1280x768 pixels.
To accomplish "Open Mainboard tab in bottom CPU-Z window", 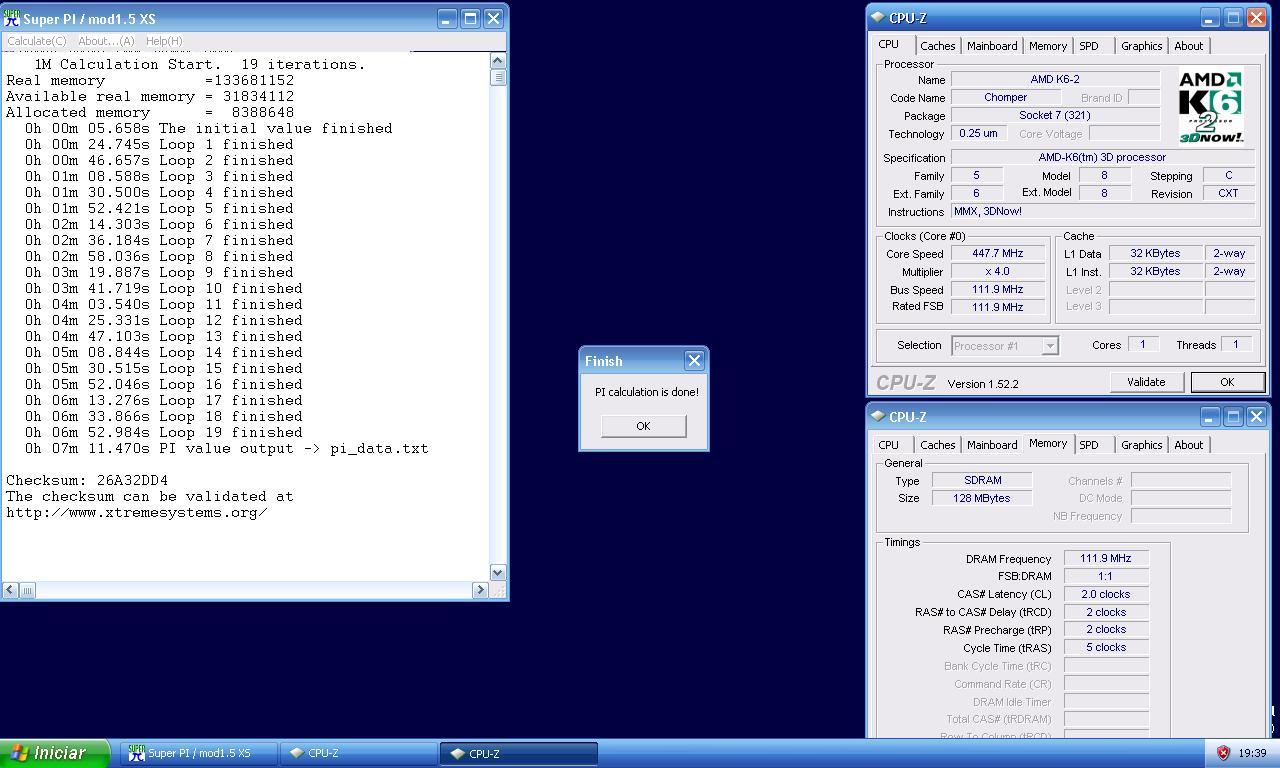I will (x=992, y=445).
